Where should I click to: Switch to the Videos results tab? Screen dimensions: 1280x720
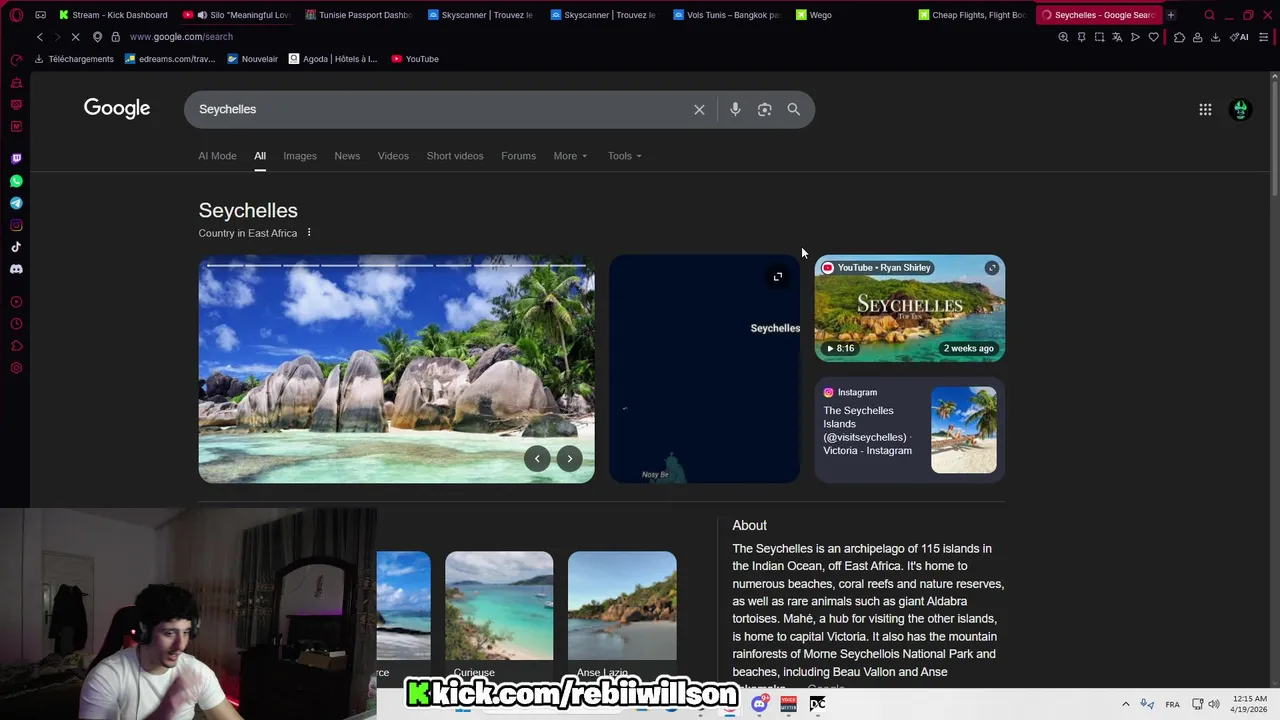tap(393, 156)
